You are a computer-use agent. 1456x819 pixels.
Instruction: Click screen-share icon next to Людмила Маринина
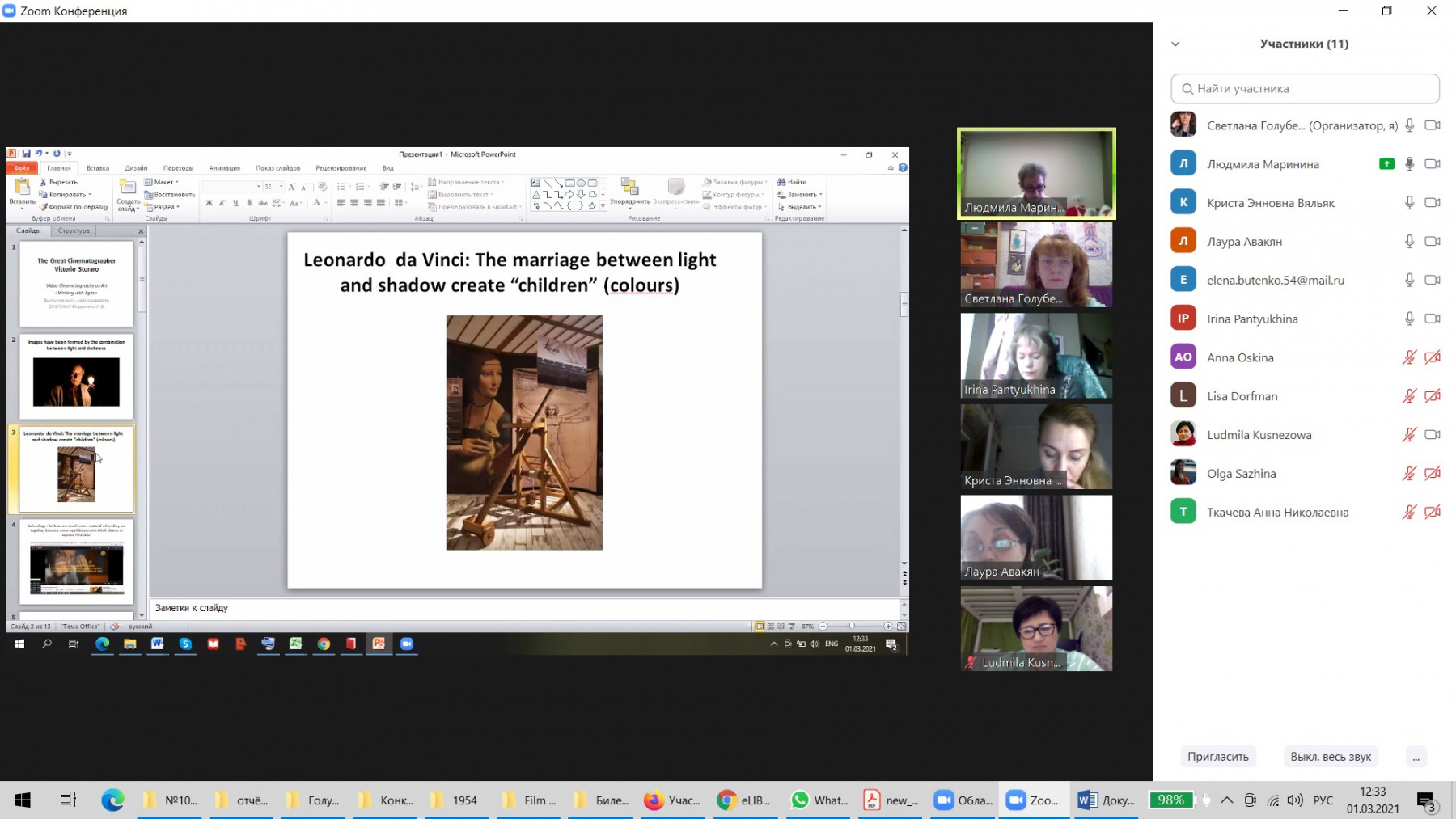click(x=1386, y=164)
